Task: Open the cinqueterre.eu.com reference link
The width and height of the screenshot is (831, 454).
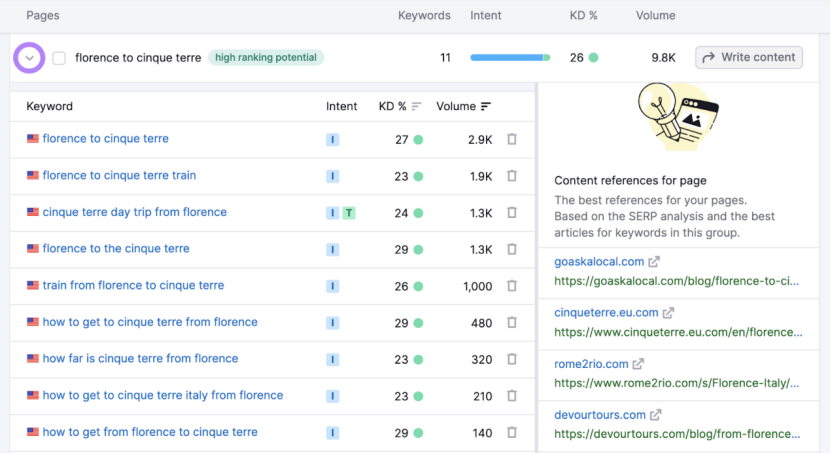Action: (606, 313)
